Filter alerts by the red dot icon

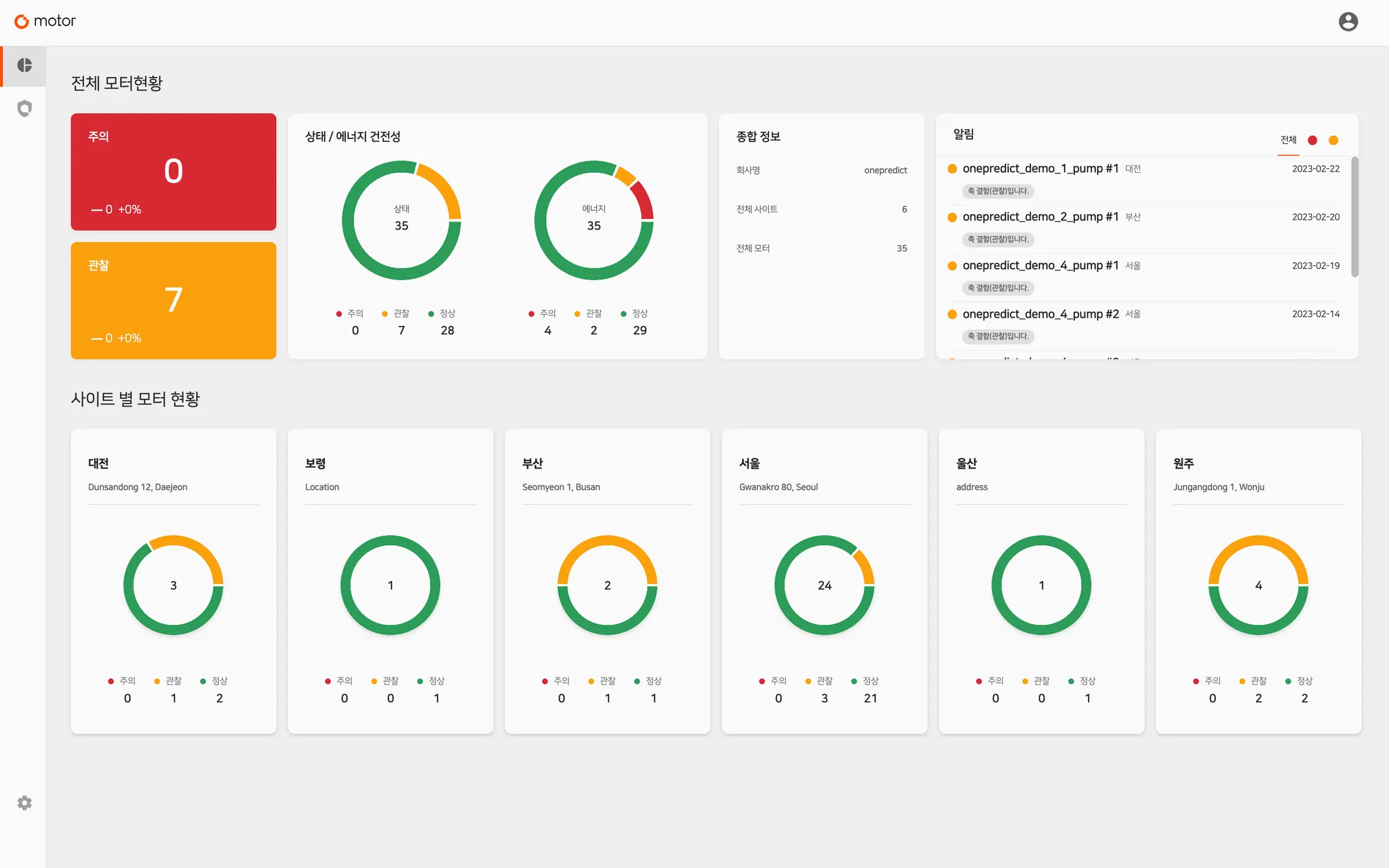(x=1312, y=140)
